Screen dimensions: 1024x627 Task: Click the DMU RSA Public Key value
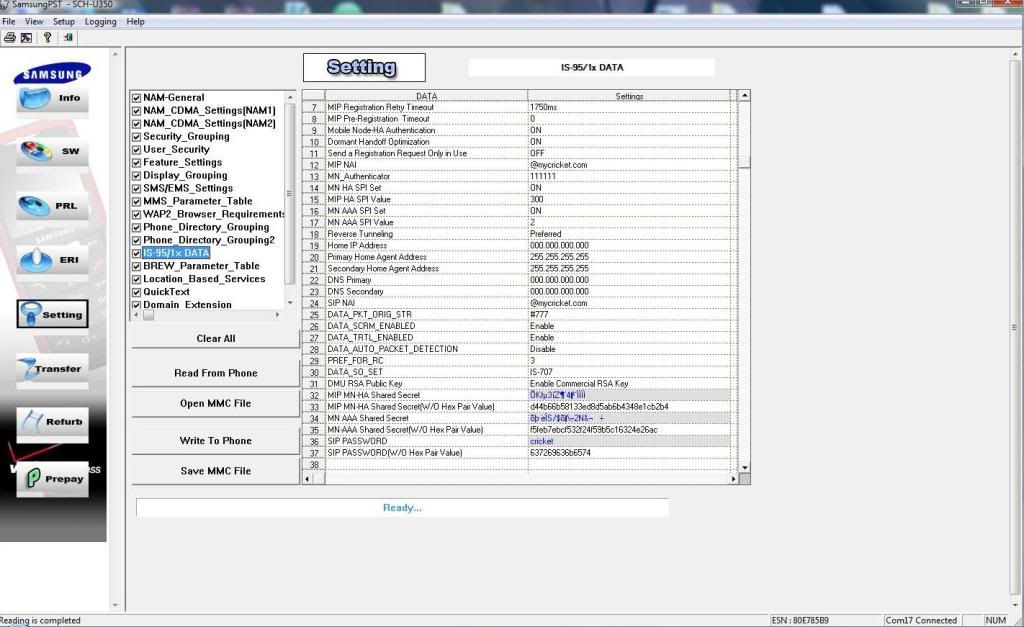pos(579,384)
